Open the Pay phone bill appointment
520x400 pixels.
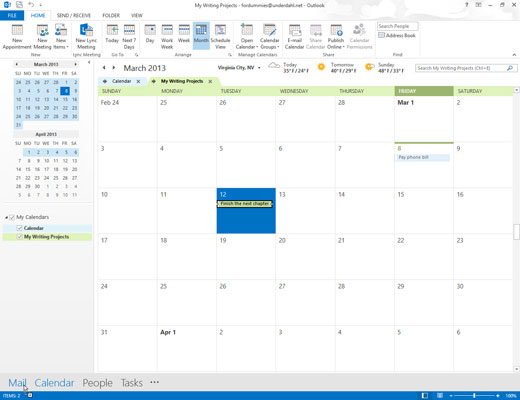pos(423,157)
